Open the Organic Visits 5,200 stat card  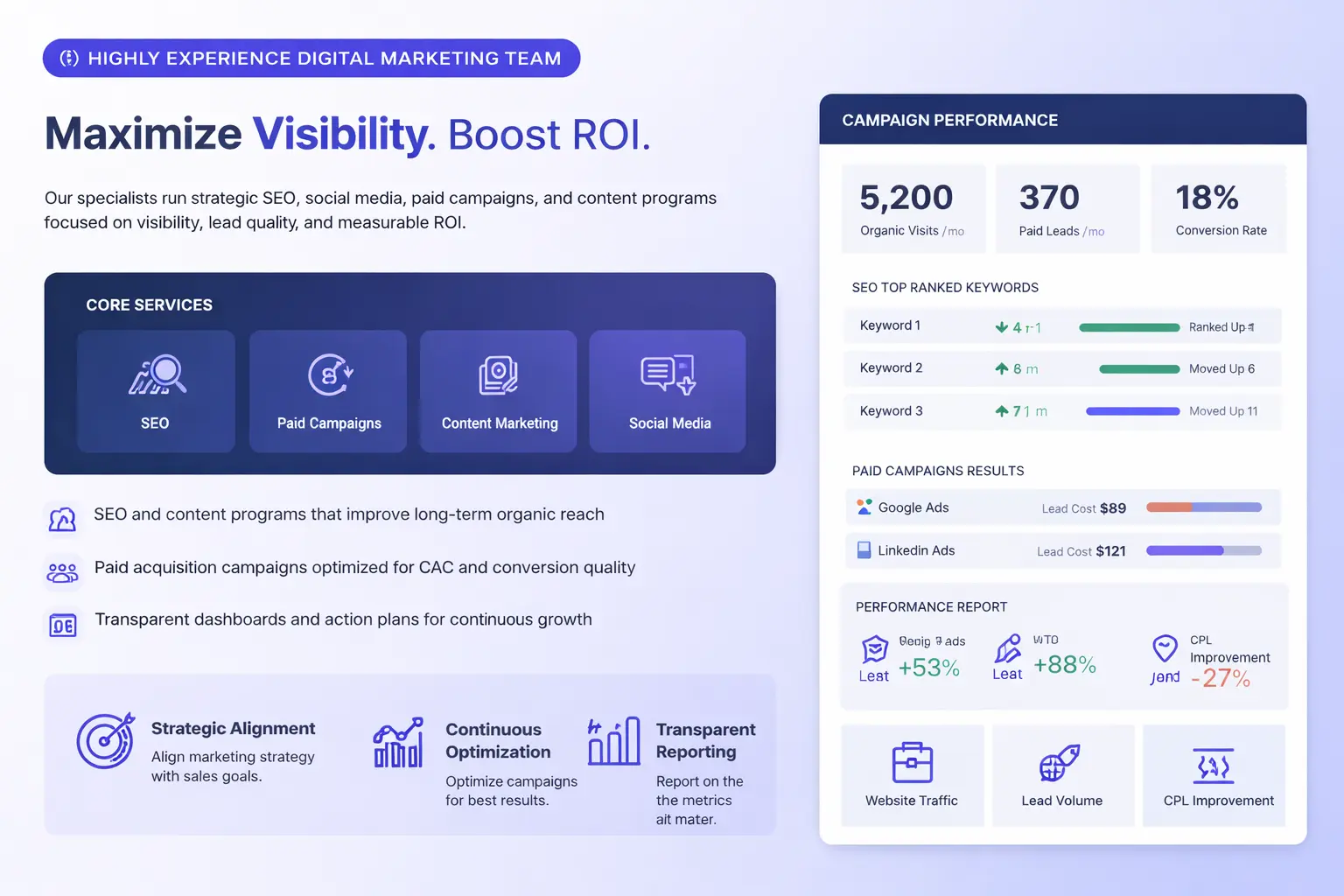click(913, 209)
